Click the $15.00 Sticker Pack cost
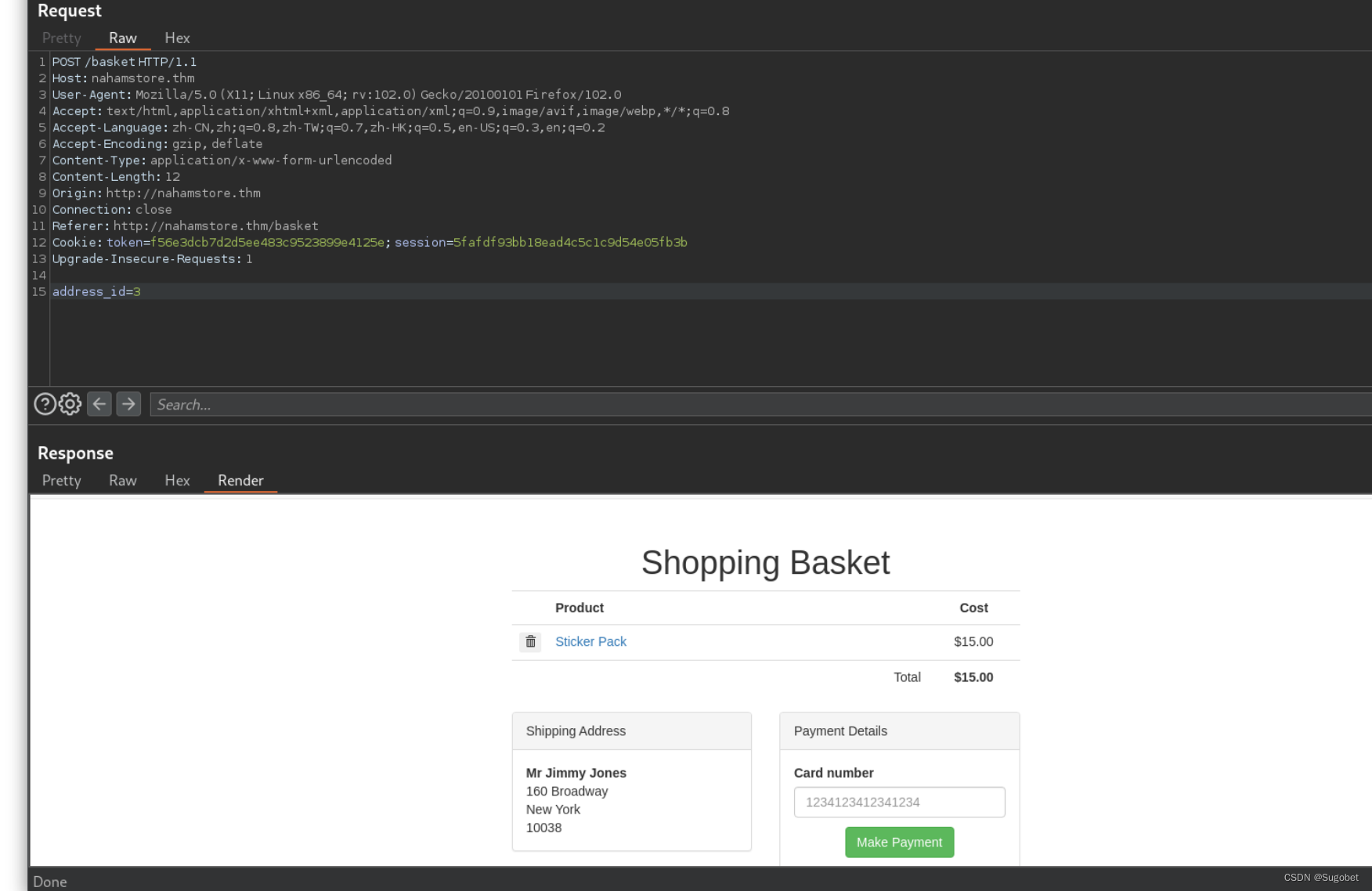Viewport: 1372px width, 891px height. (973, 642)
